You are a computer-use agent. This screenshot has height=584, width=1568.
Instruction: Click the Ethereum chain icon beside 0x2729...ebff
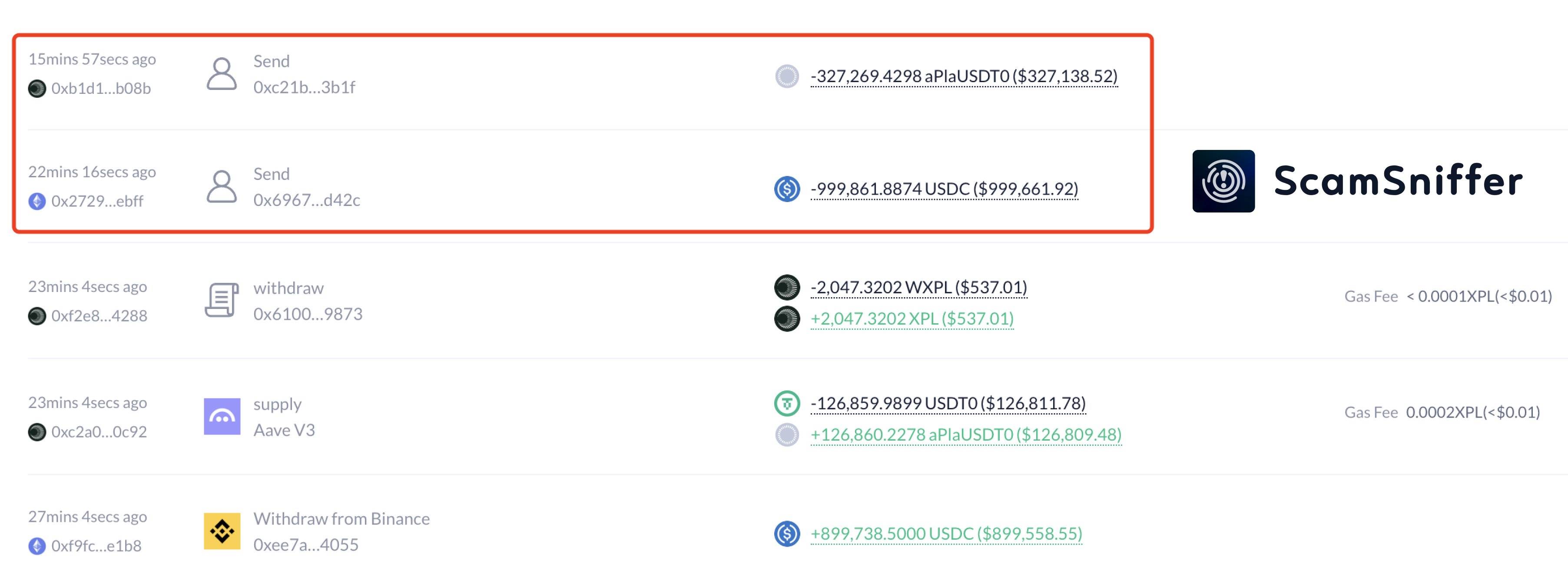(x=37, y=202)
